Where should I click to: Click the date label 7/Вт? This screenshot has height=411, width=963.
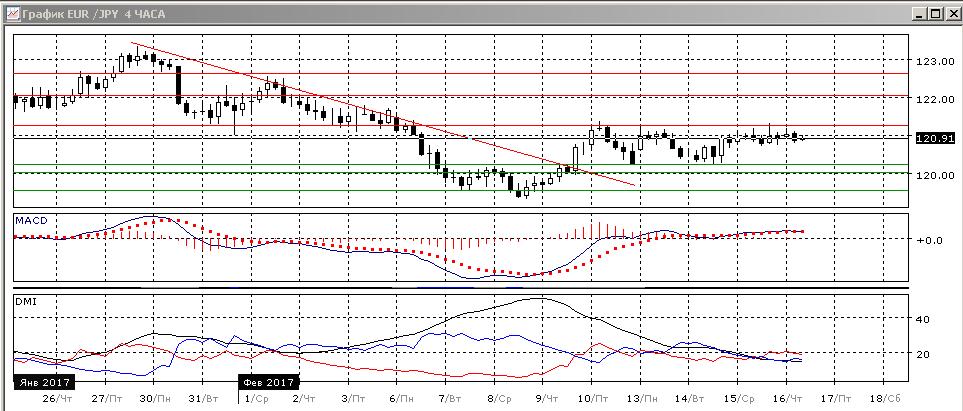pyautogui.click(x=451, y=398)
